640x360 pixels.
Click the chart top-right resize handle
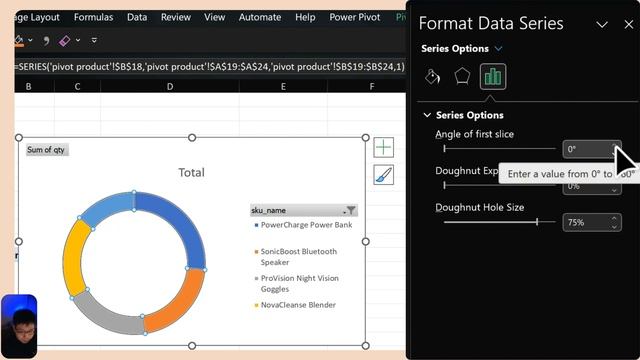tap(365, 138)
